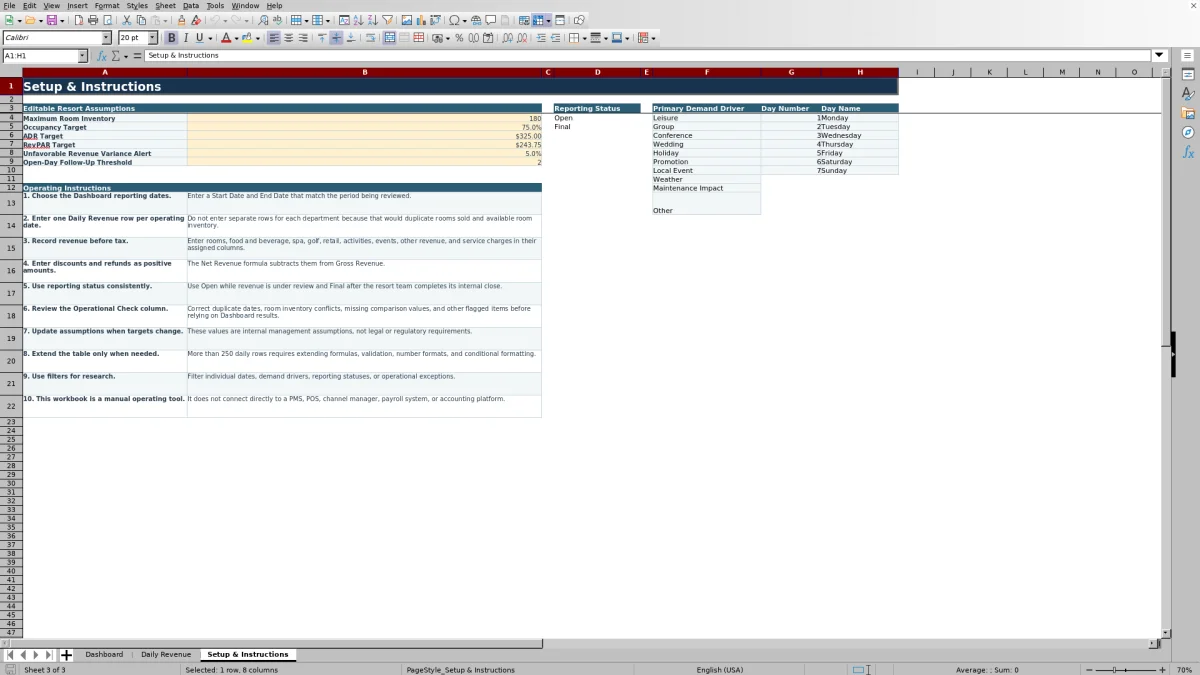Click the vertical scrollbar

tap(1165, 353)
